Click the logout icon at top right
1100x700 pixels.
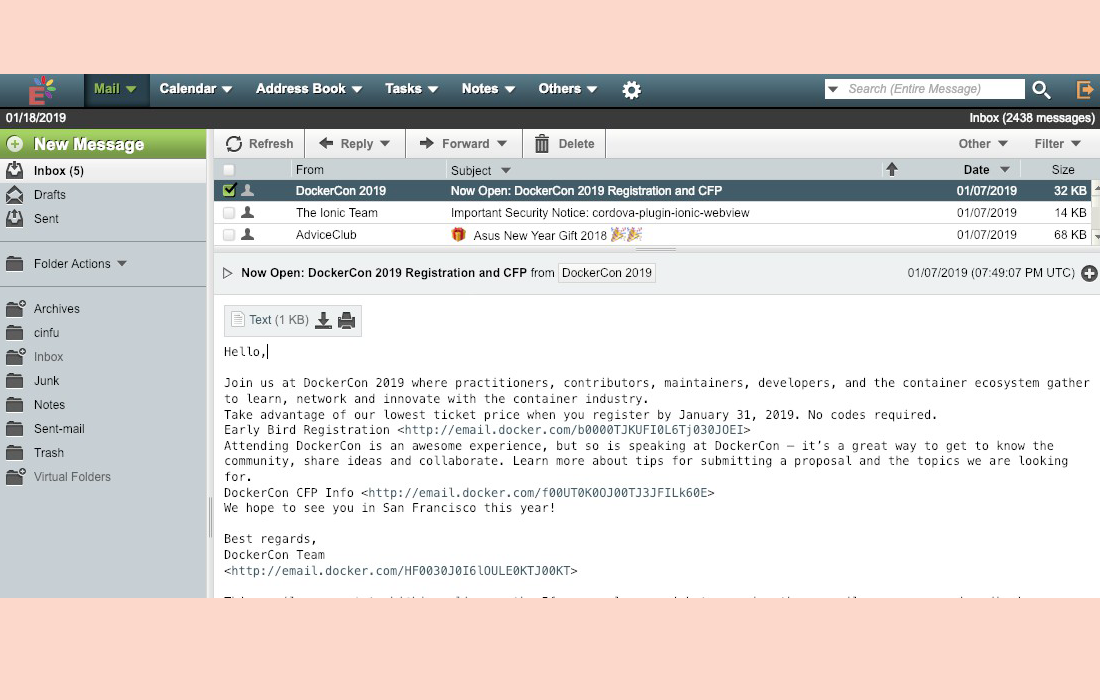(x=1085, y=90)
